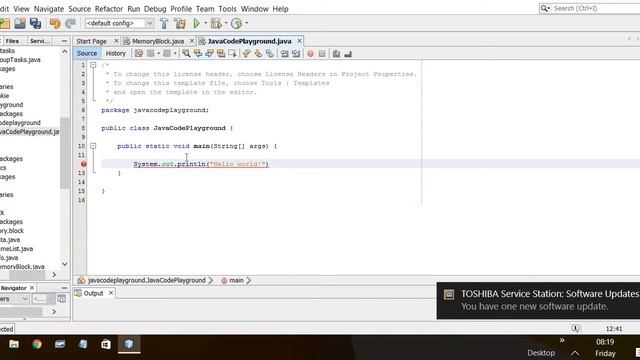This screenshot has height=360, width=640.
Task: Stop macro recording with the square icon
Action: point(322,53)
